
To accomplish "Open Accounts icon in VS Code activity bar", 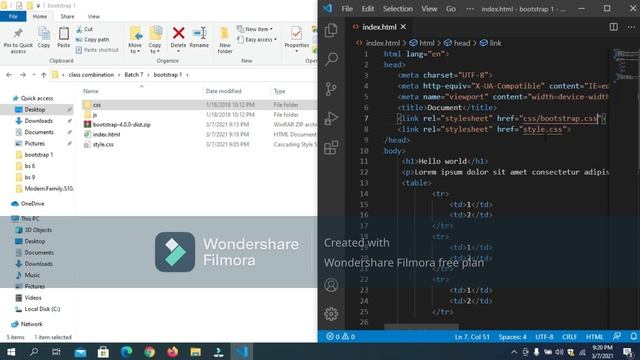I will tap(331, 285).
